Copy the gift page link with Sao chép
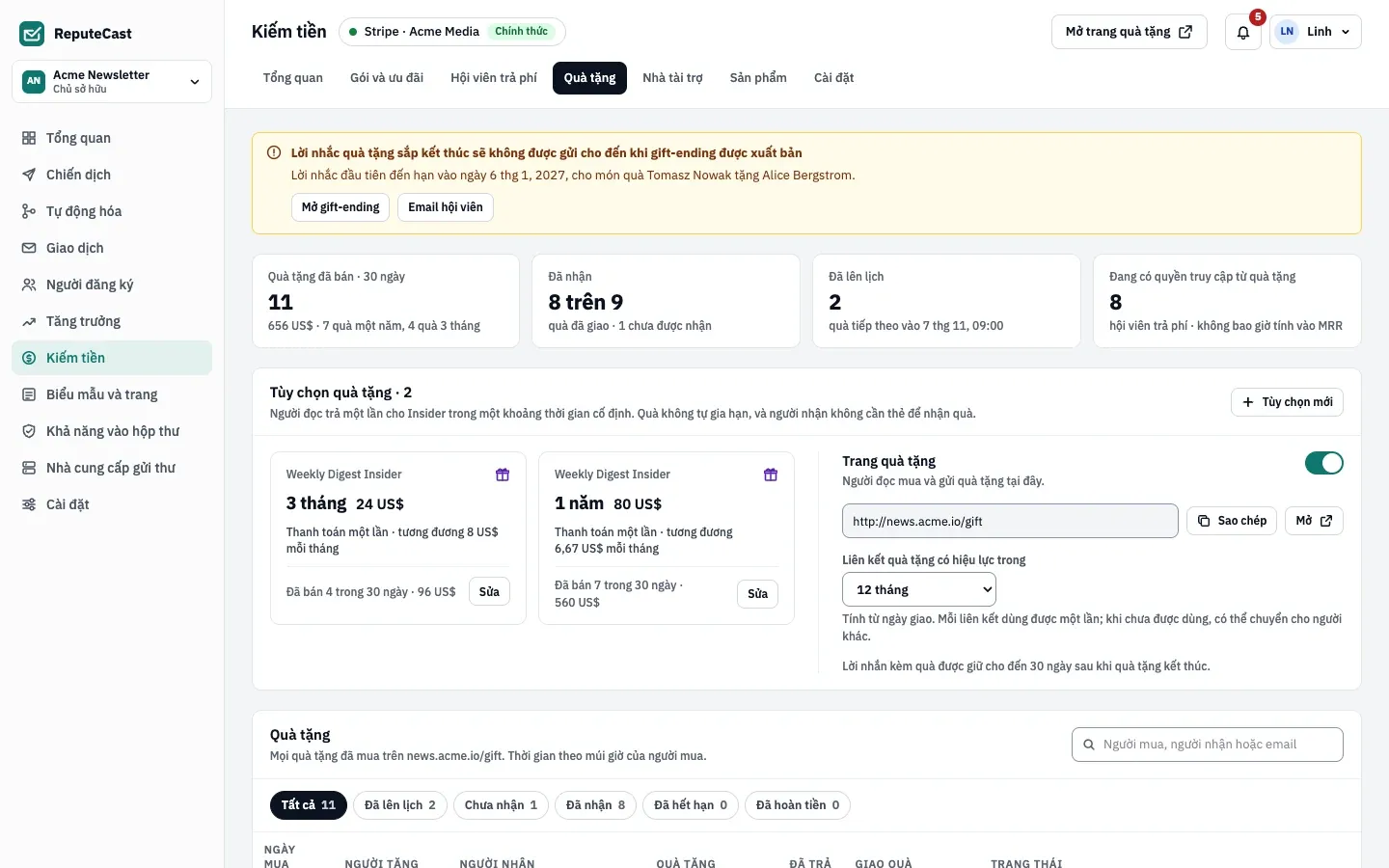The height and width of the screenshot is (868, 1389). coord(1232,521)
